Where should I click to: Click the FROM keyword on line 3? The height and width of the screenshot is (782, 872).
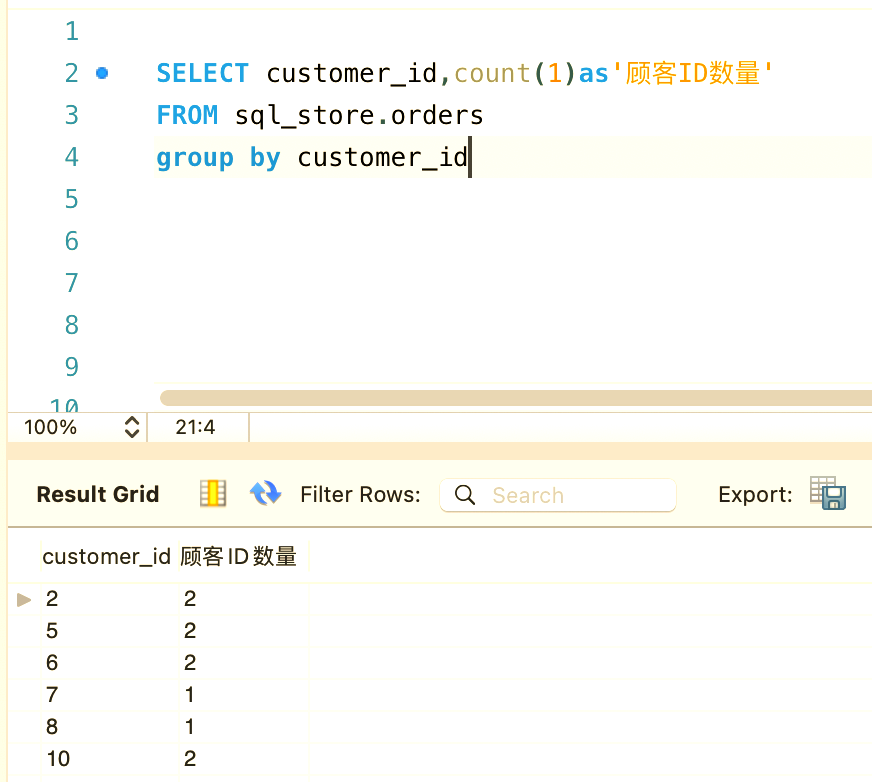[x=187, y=115]
